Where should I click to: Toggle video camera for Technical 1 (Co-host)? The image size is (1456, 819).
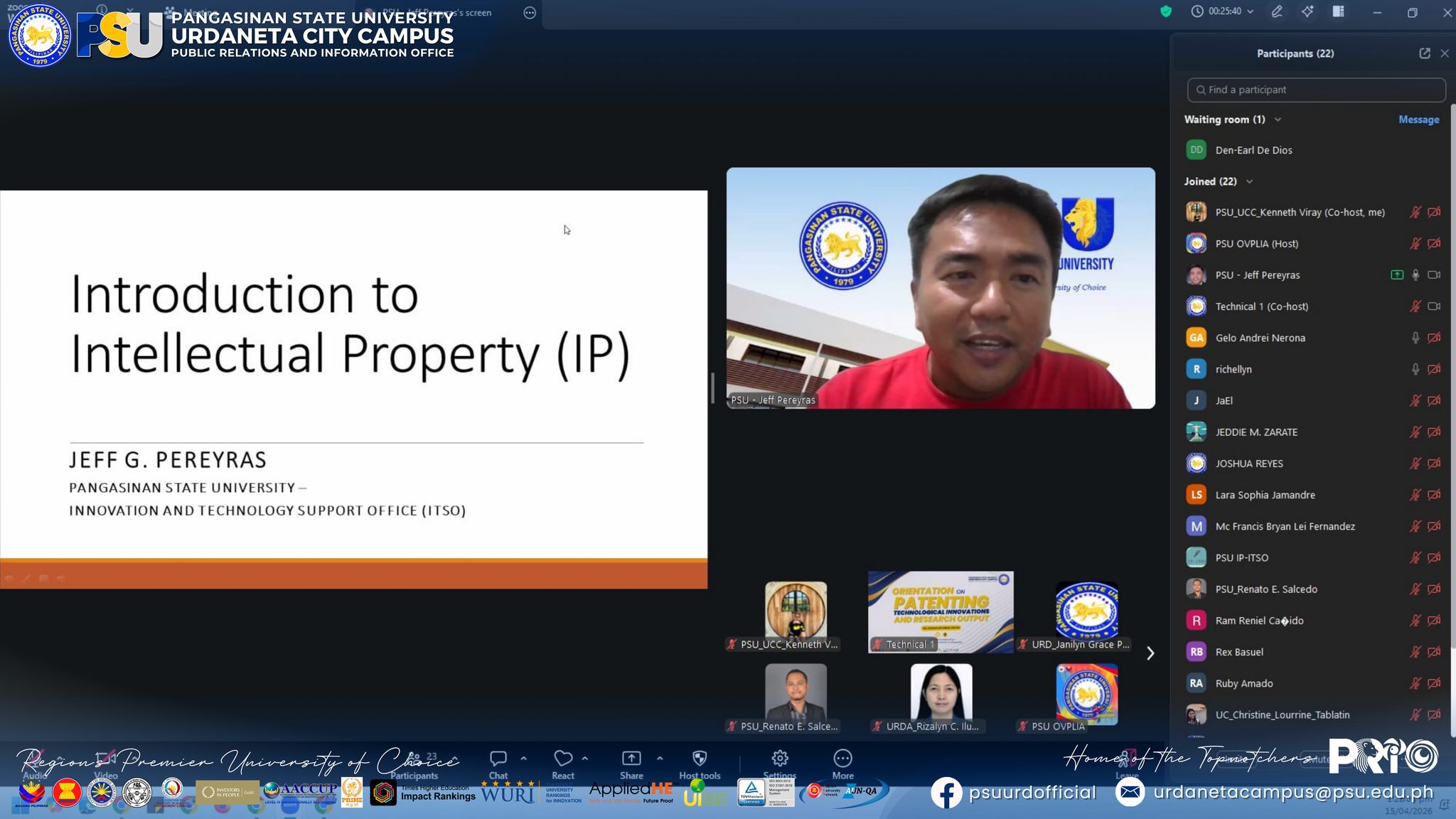point(1434,306)
